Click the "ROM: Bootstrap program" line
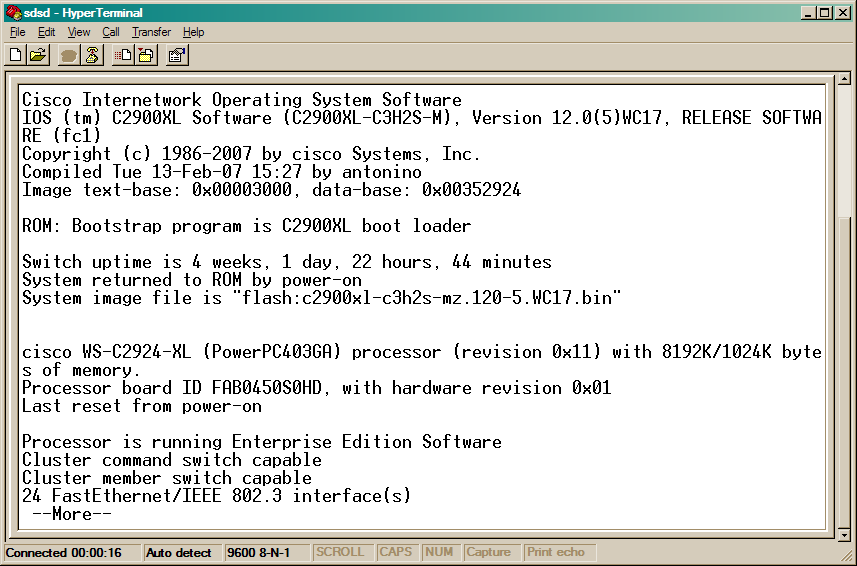The image size is (857, 566). 246,226
